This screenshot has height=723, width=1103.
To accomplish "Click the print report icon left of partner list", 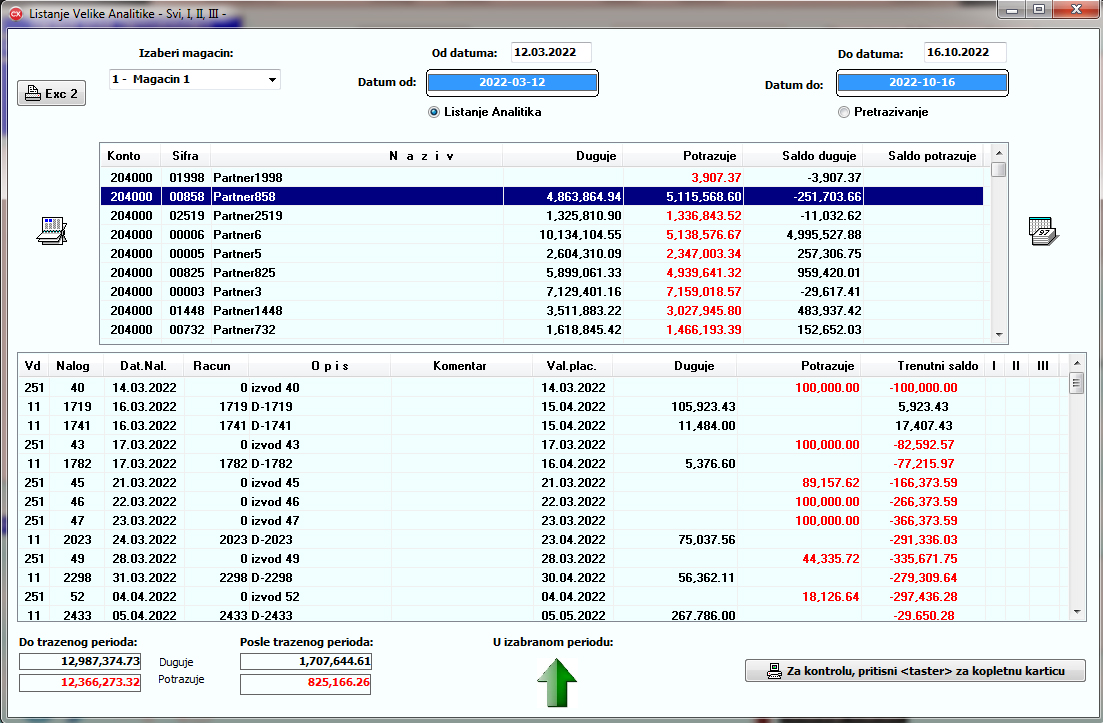I will tap(51, 231).
